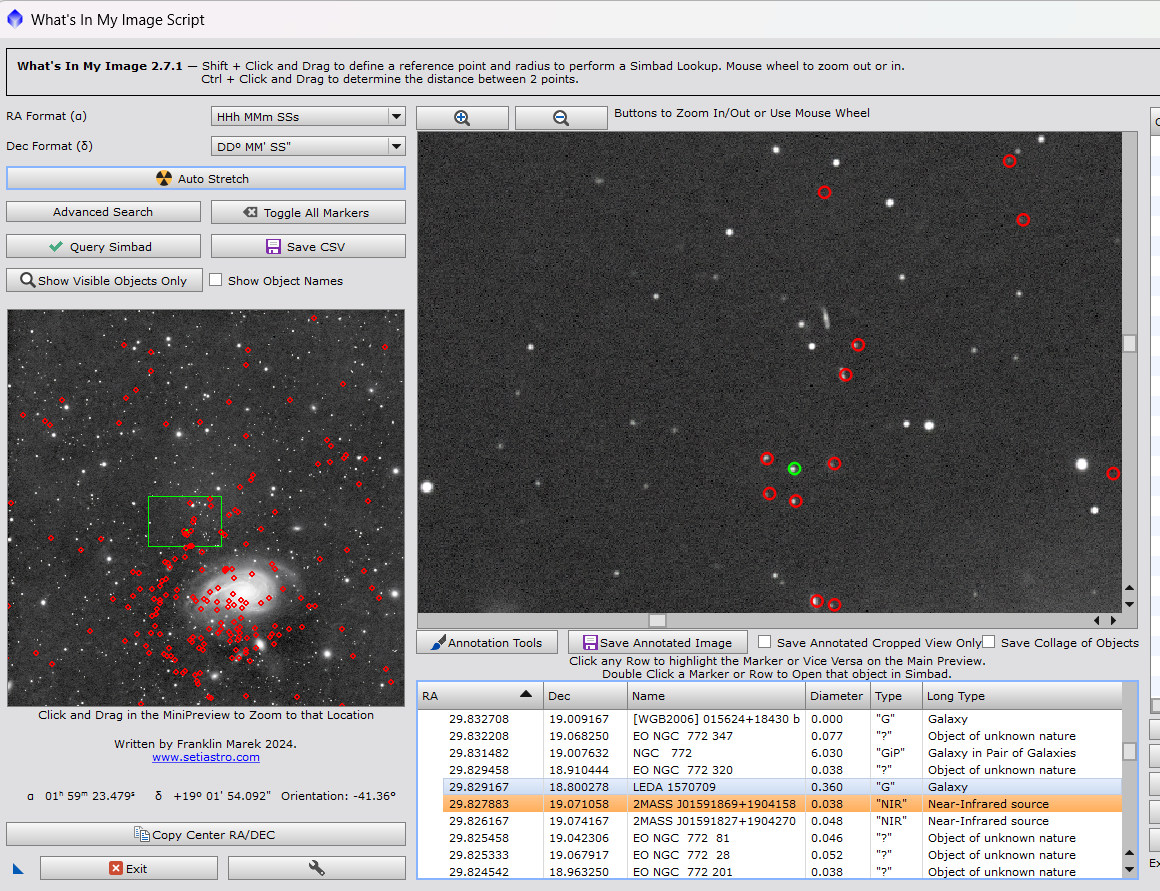The image size is (1160, 891).
Task: Sort table by Long Type column header
Action: [1022, 696]
